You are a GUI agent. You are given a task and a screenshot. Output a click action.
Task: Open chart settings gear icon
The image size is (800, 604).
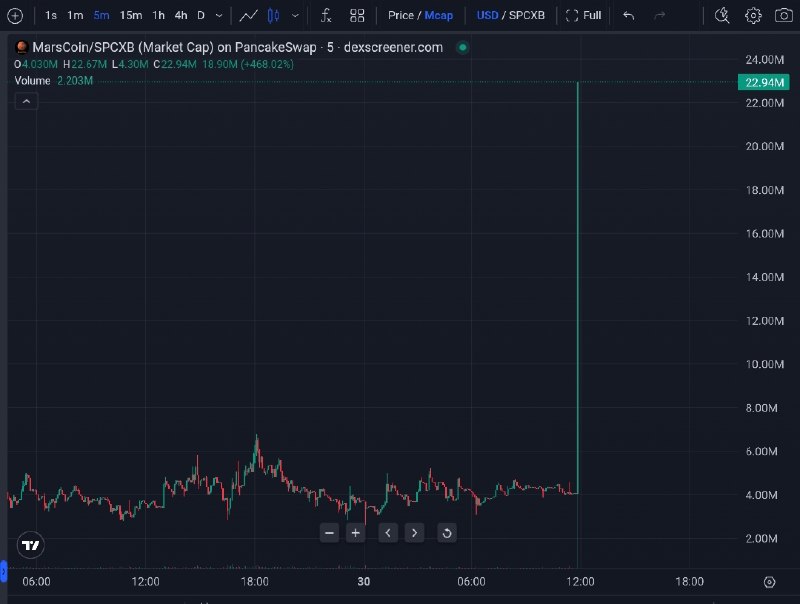pyautogui.click(x=753, y=15)
